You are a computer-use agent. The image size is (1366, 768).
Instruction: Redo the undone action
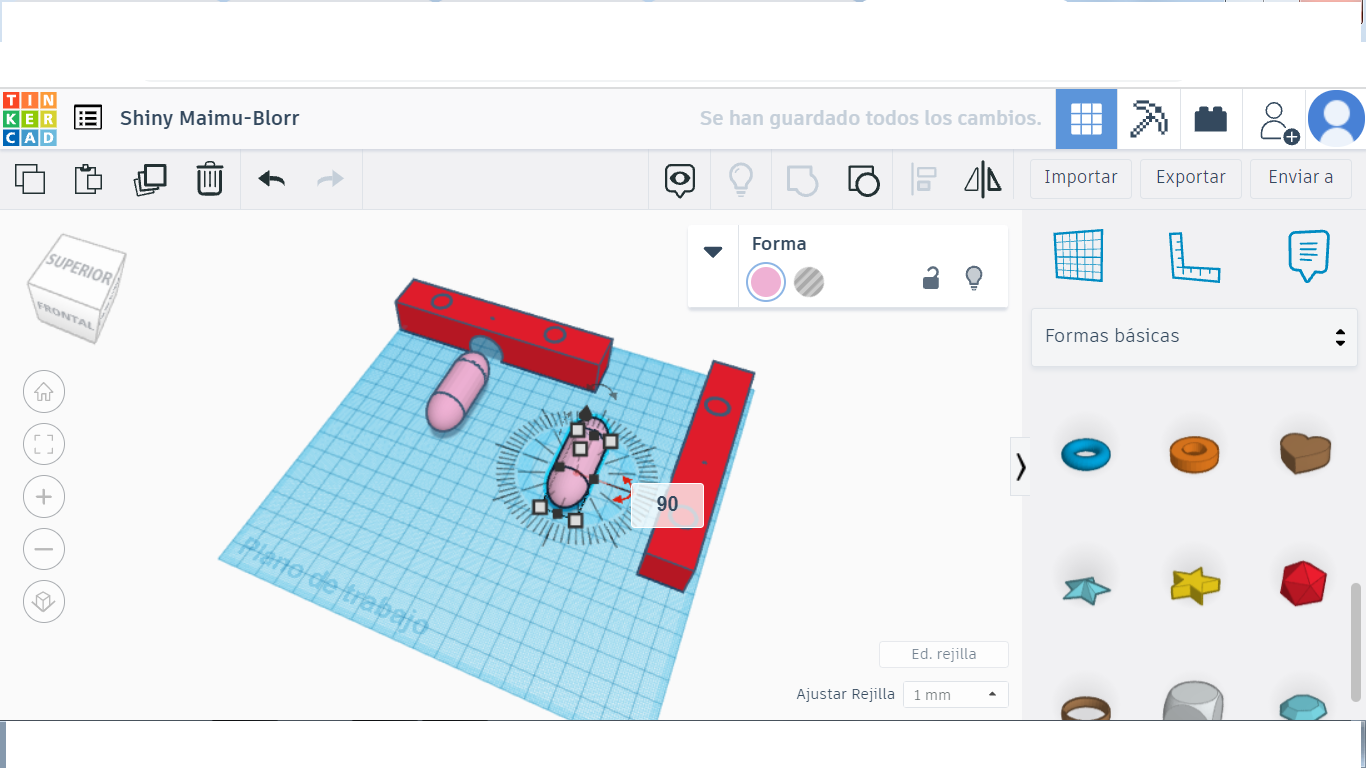pos(330,179)
